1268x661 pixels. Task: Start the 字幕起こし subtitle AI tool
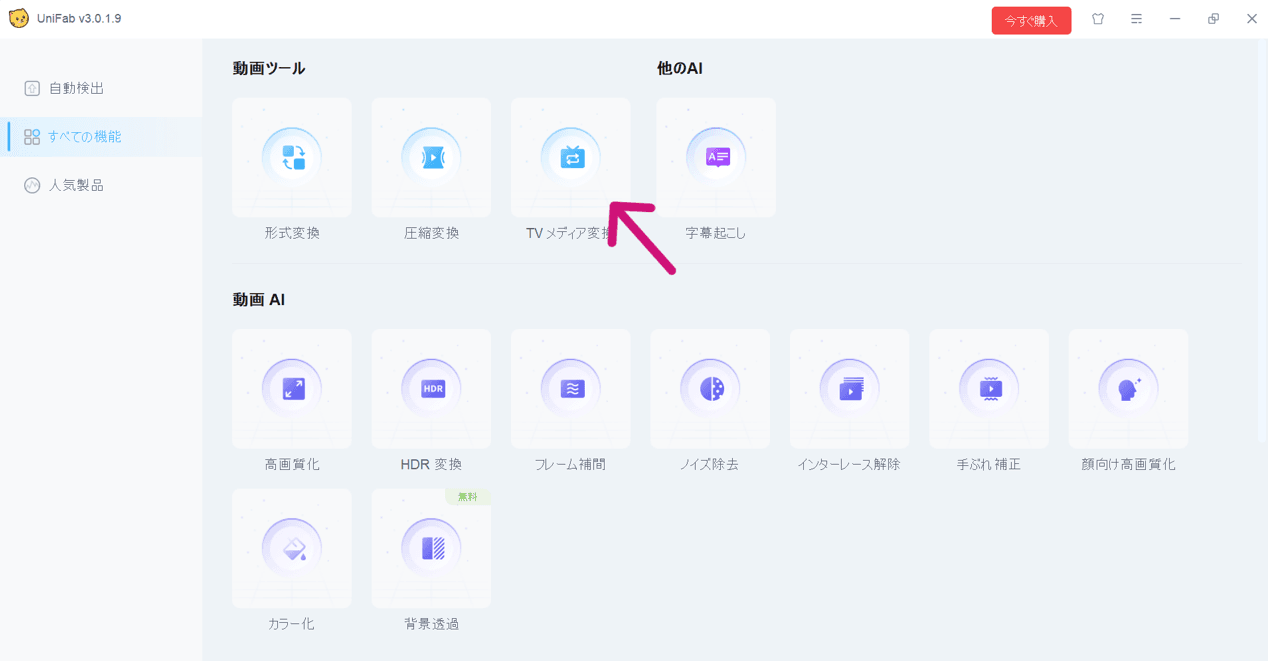[716, 157]
